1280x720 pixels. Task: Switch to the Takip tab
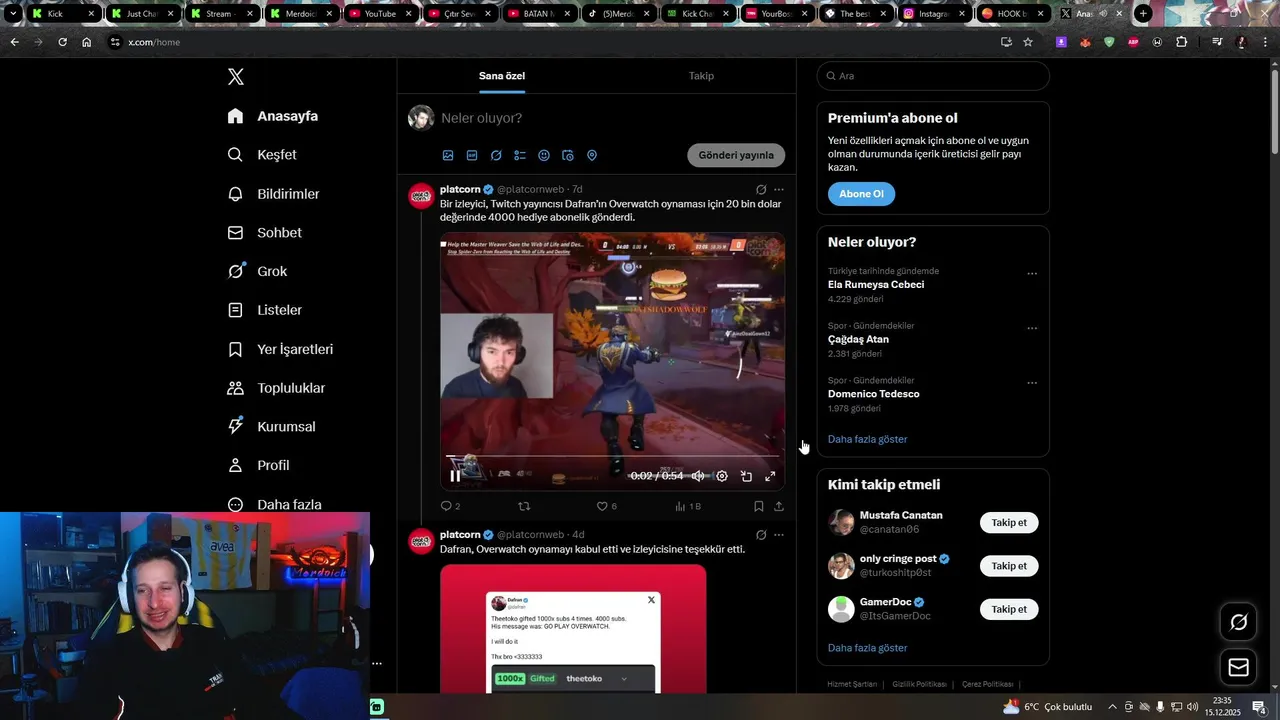pos(701,76)
